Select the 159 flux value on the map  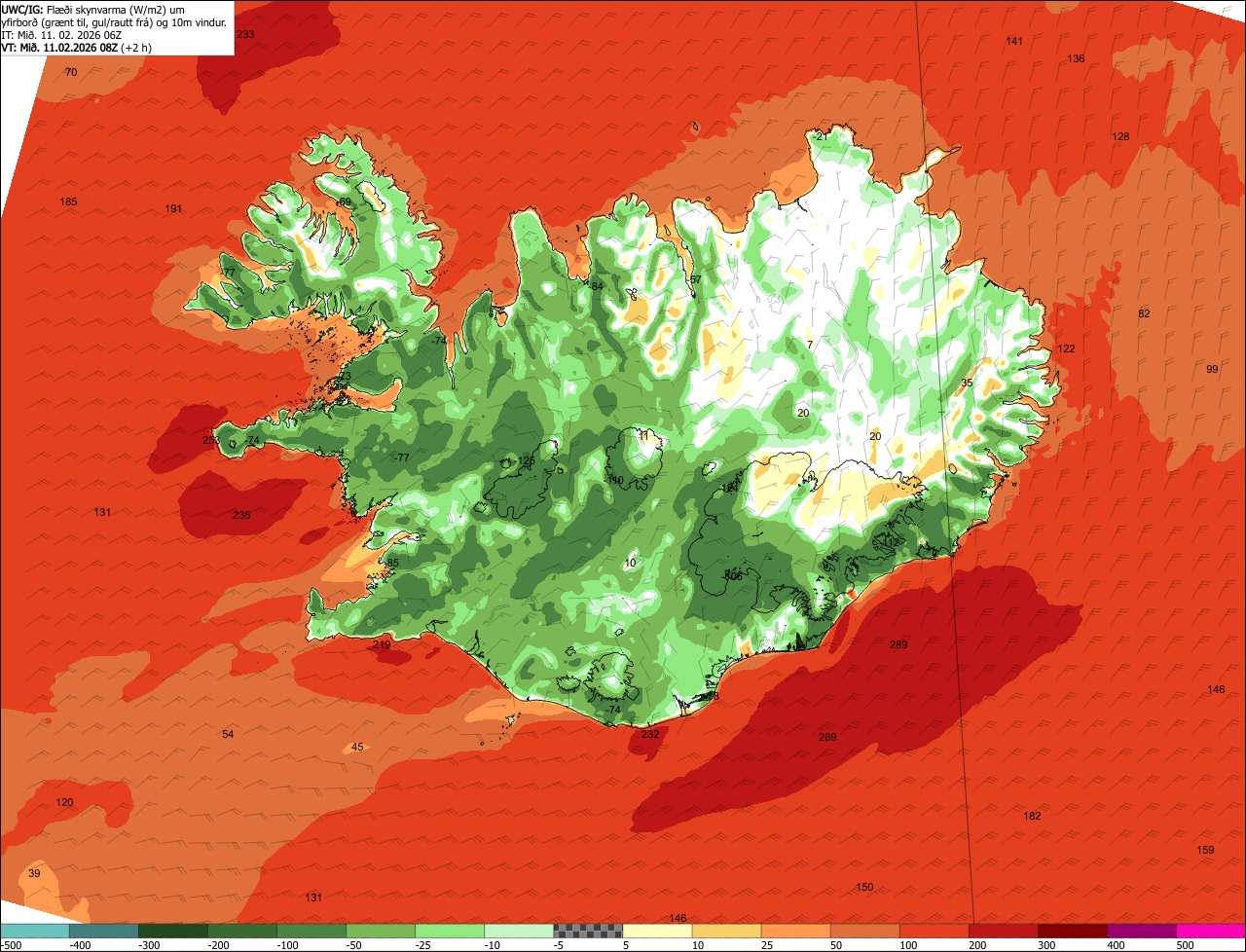point(1205,850)
